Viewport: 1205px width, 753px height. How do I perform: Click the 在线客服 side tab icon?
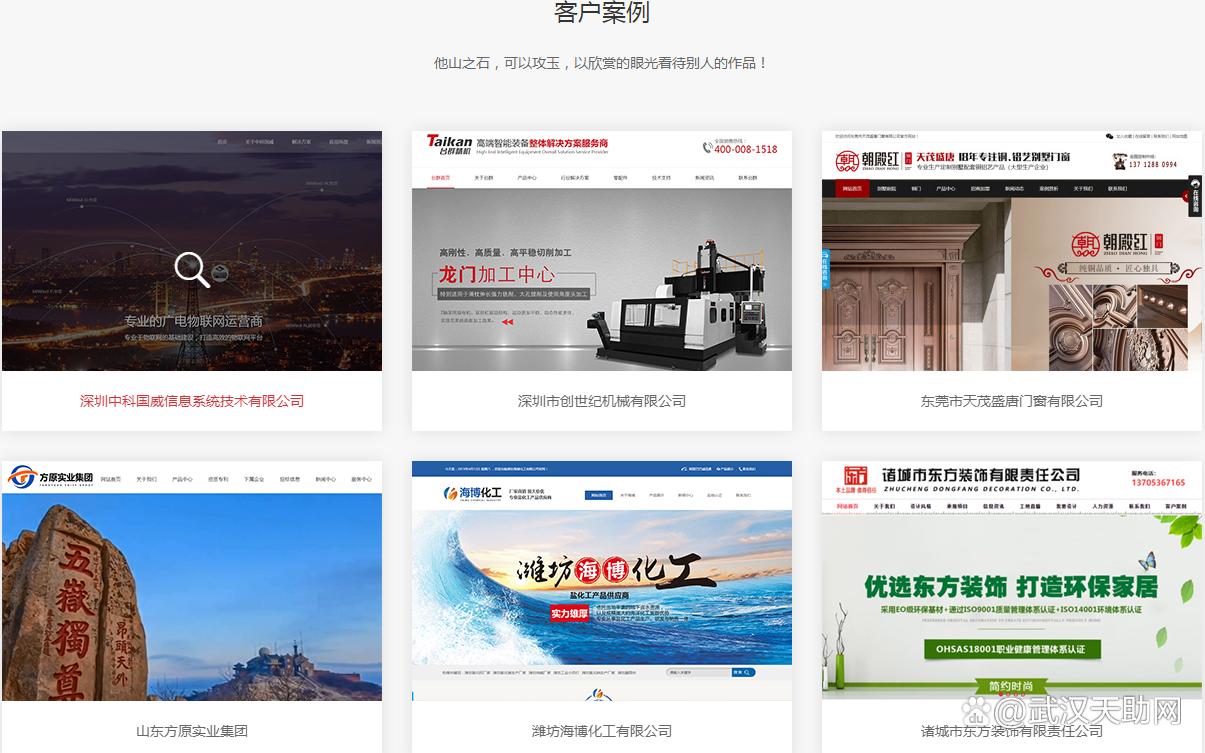point(1195,196)
